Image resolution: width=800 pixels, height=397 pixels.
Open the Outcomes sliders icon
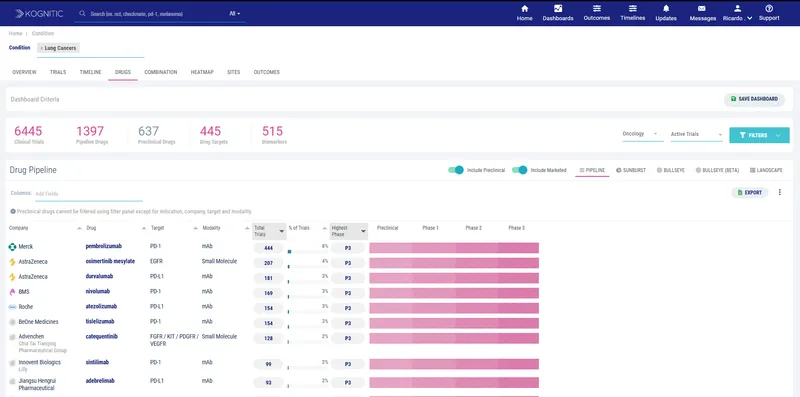(596, 9)
